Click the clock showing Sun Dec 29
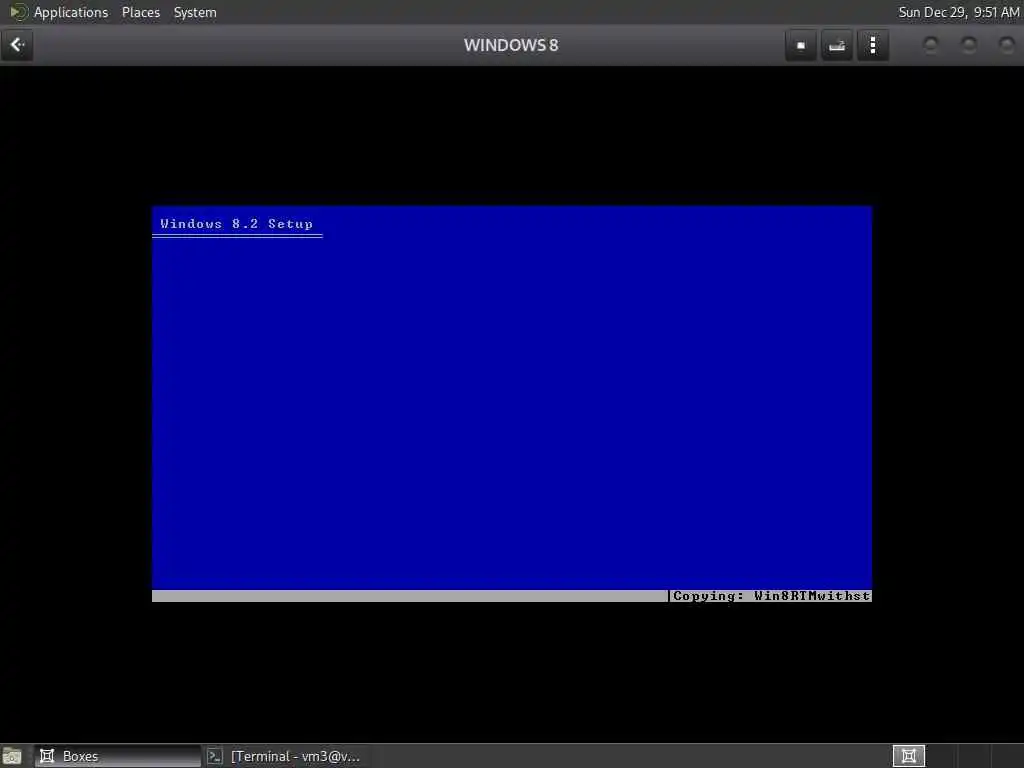The image size is (1024, 768). [x=958, y=12]
